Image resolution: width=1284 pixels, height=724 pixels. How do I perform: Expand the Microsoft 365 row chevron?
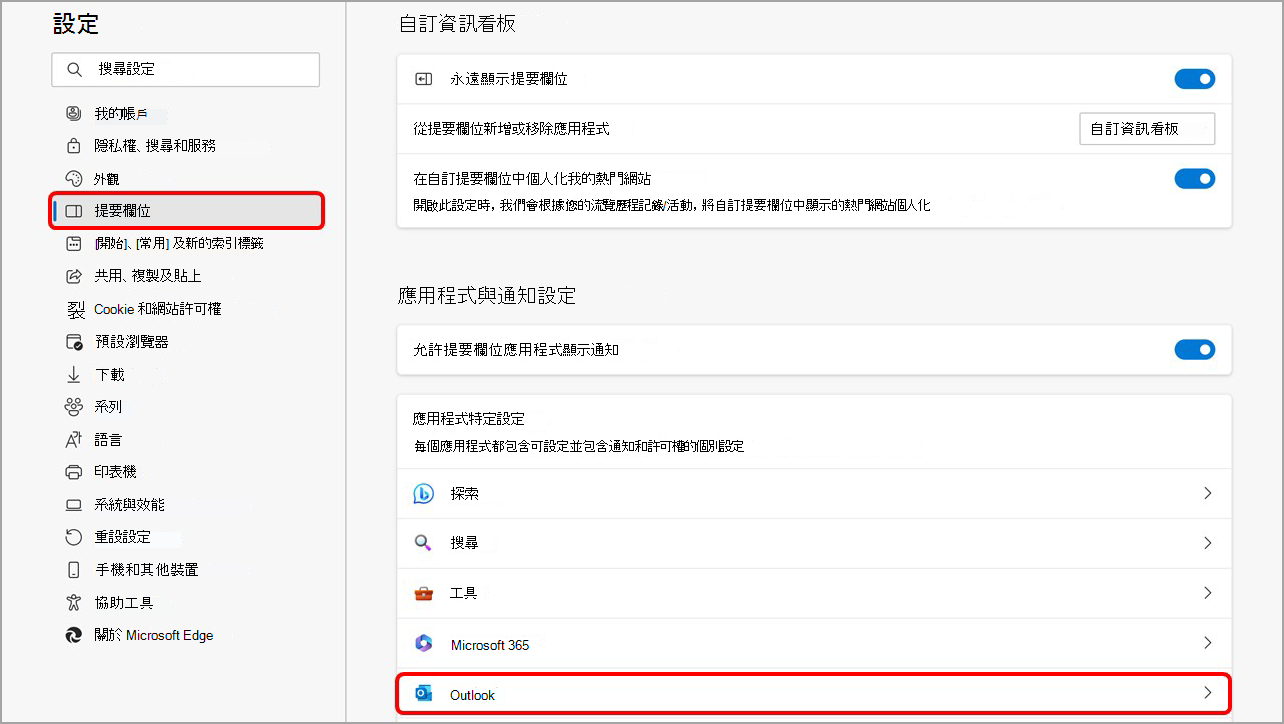pos(1208,643)
